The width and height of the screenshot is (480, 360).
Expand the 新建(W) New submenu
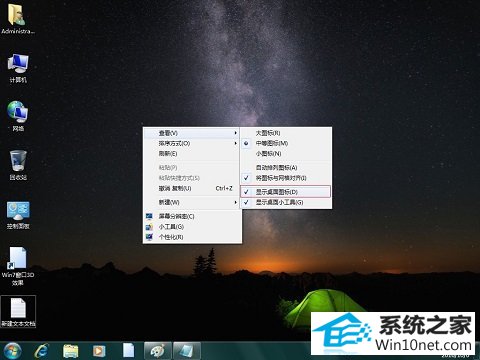192,202
